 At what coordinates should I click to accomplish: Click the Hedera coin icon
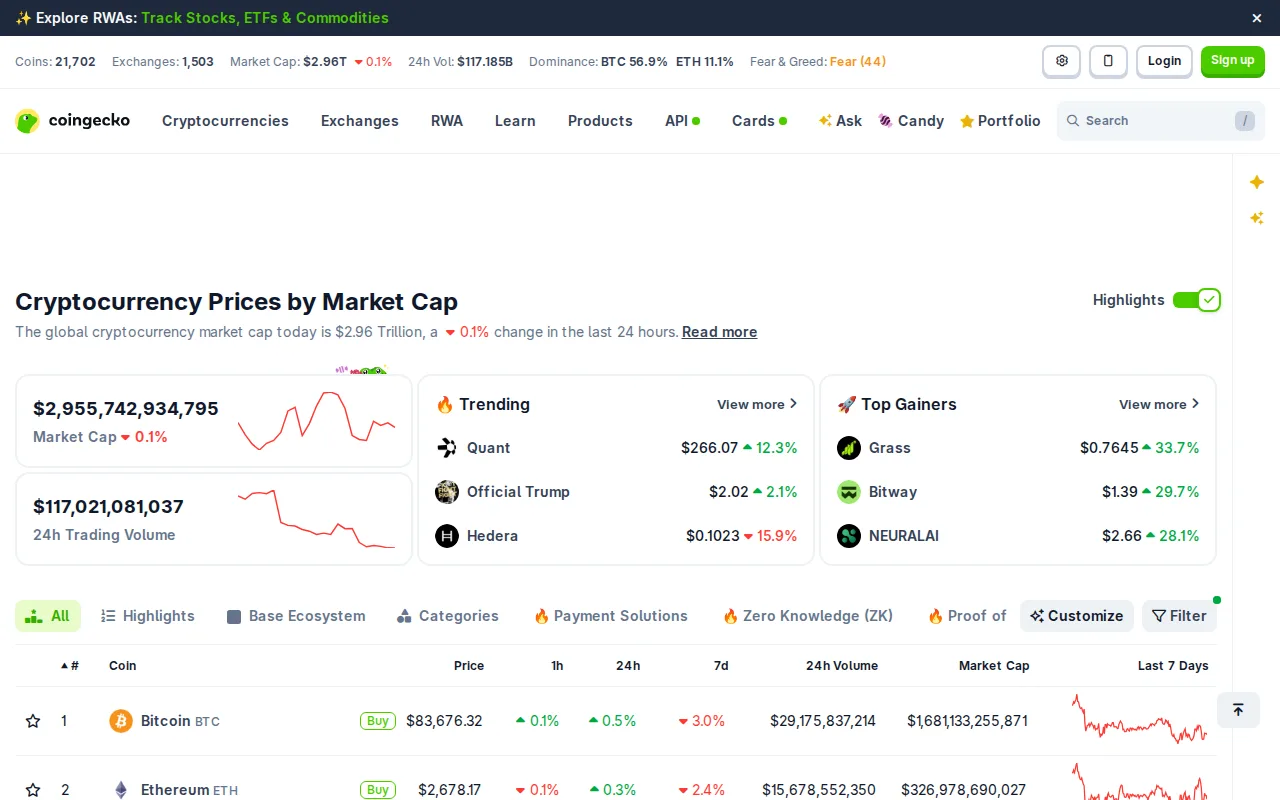(x=447, y=536)
